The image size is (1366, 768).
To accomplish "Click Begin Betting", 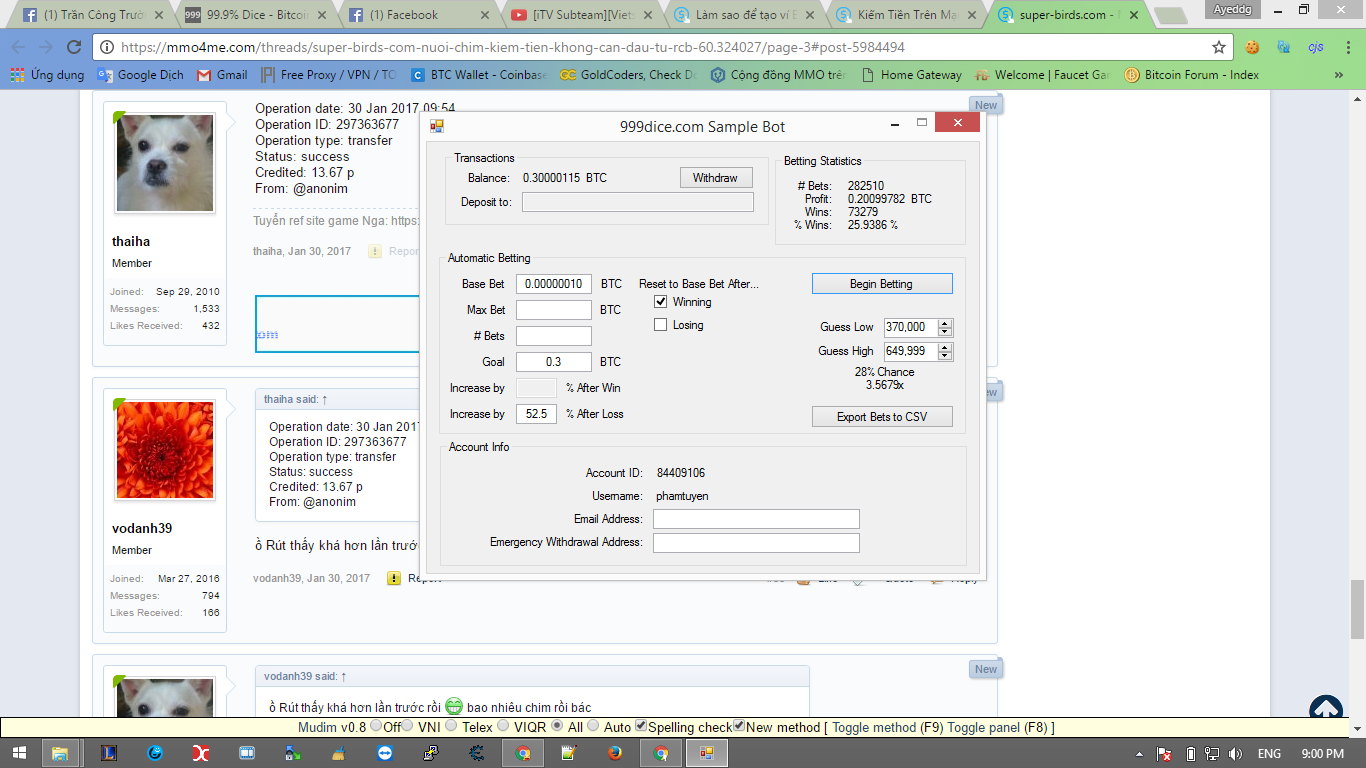I will click(881, 284).
